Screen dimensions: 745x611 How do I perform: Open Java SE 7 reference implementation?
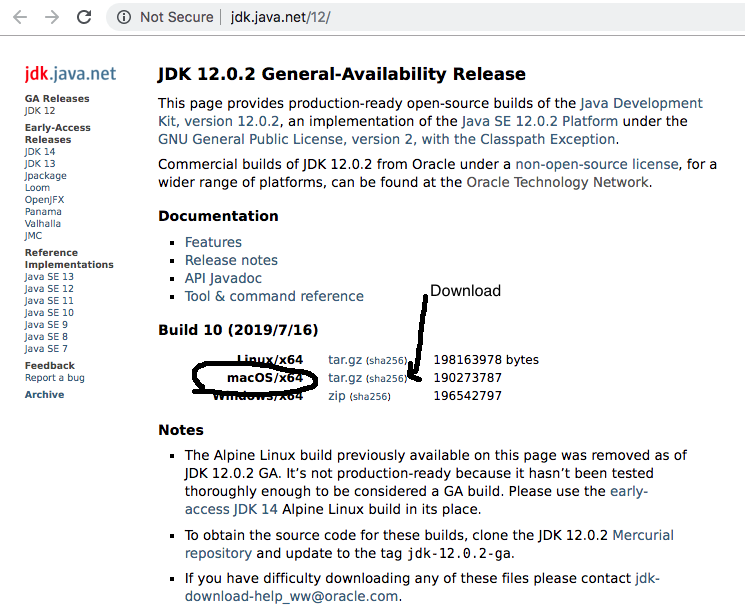tap(46, 348)
